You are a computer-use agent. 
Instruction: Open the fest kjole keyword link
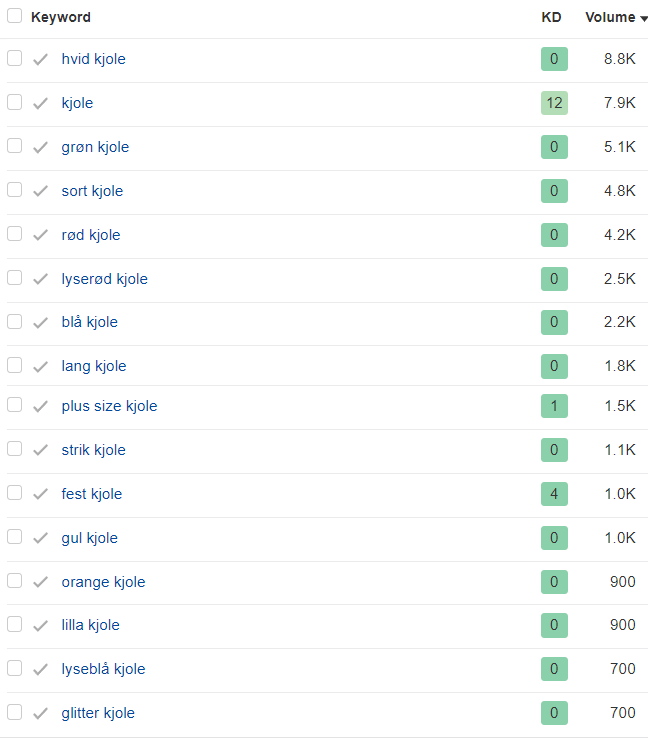[x=91, y=494]
